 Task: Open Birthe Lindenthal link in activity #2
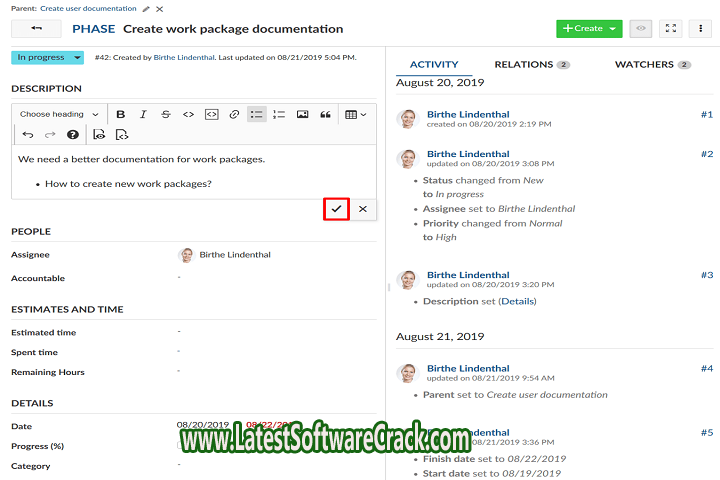pyautogui.click(x=468, y=154)
